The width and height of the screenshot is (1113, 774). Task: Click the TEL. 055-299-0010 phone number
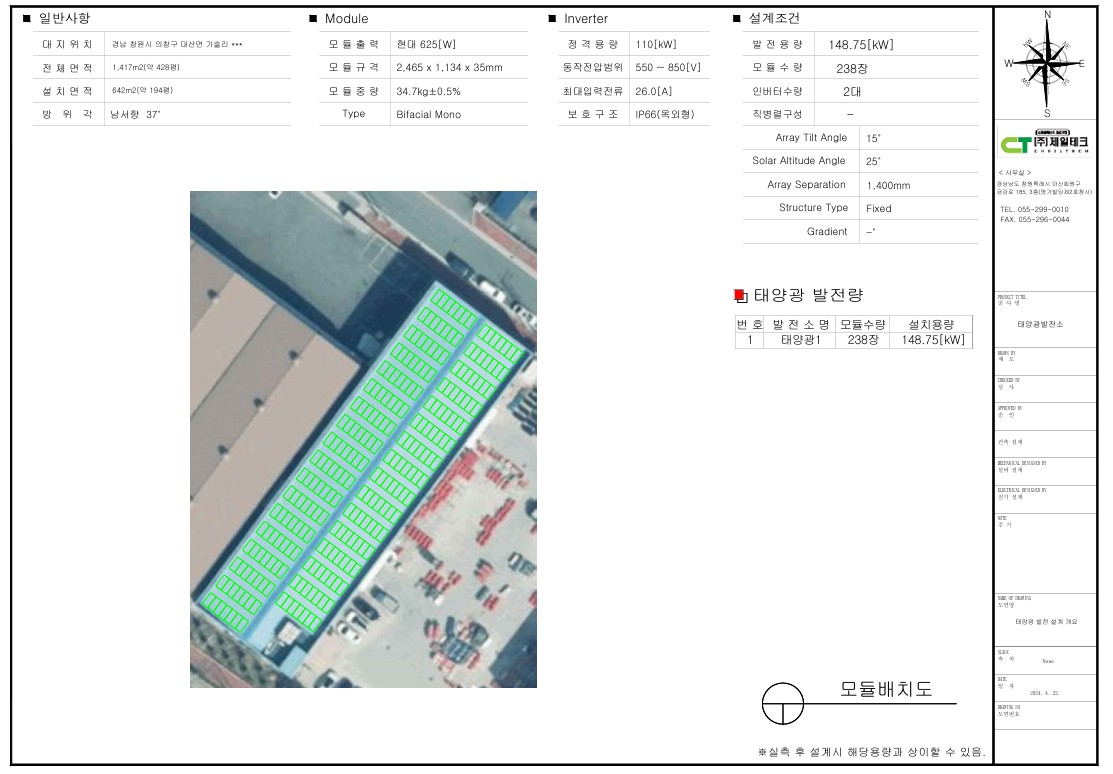coord(1034,209)
